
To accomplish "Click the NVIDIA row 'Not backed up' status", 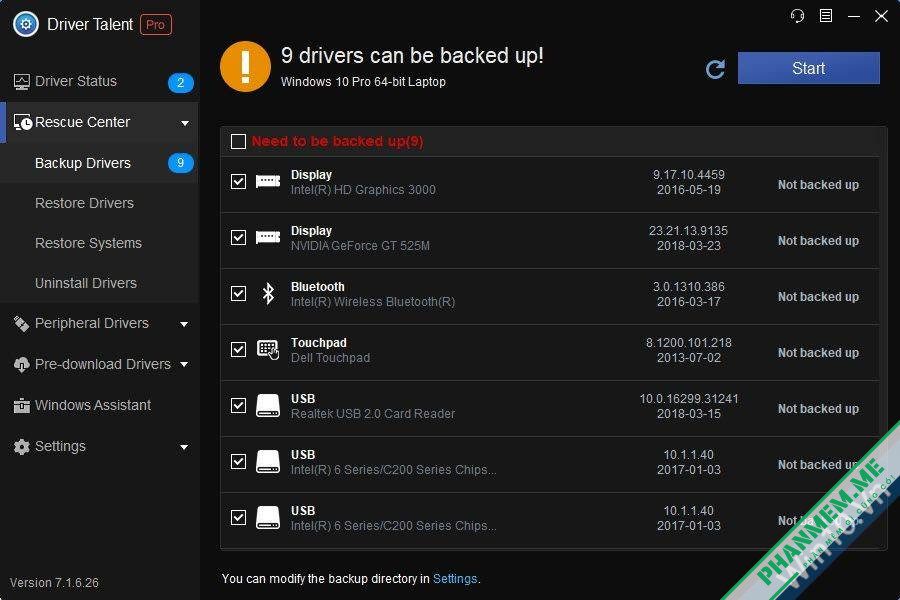I will (x=818, y=241).
